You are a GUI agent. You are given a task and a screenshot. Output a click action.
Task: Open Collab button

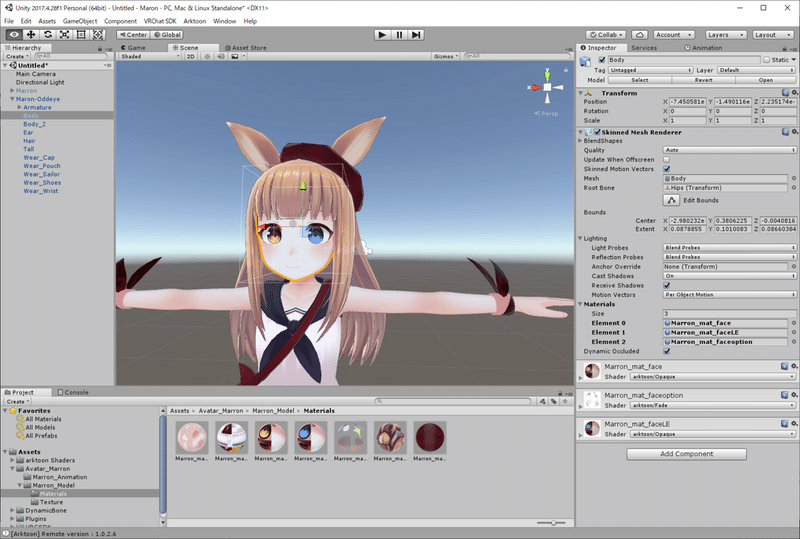pos(606,35)
